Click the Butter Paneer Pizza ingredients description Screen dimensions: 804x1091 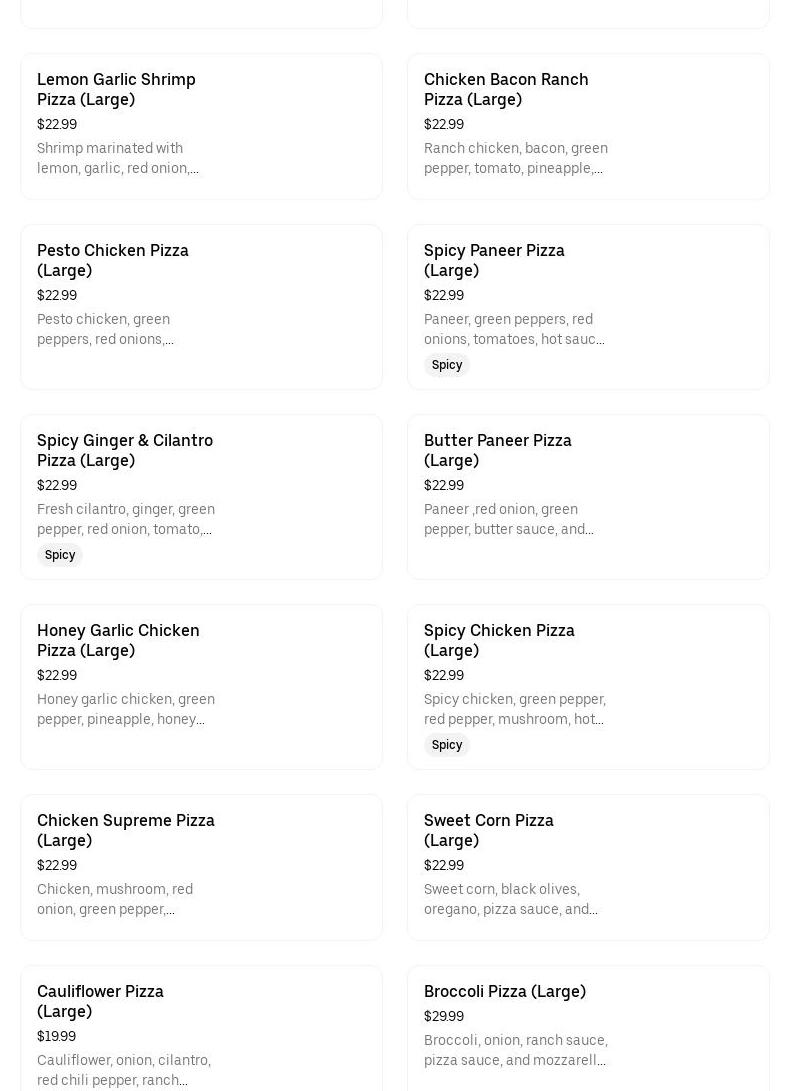tap(509, 519)
